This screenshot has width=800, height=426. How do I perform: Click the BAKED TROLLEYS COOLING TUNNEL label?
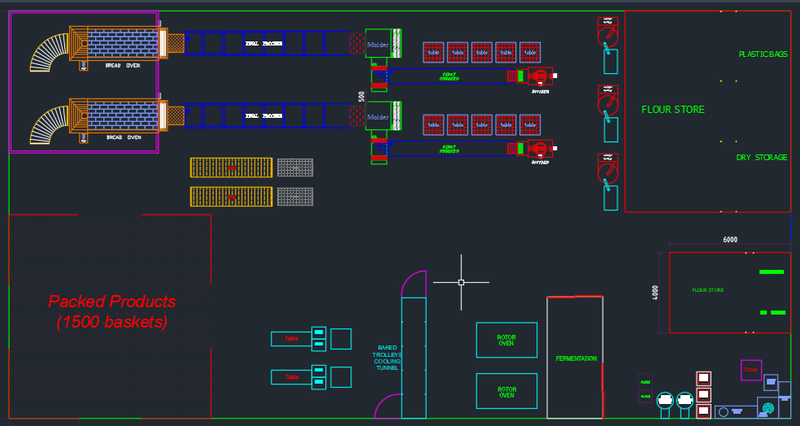[387, 357]
